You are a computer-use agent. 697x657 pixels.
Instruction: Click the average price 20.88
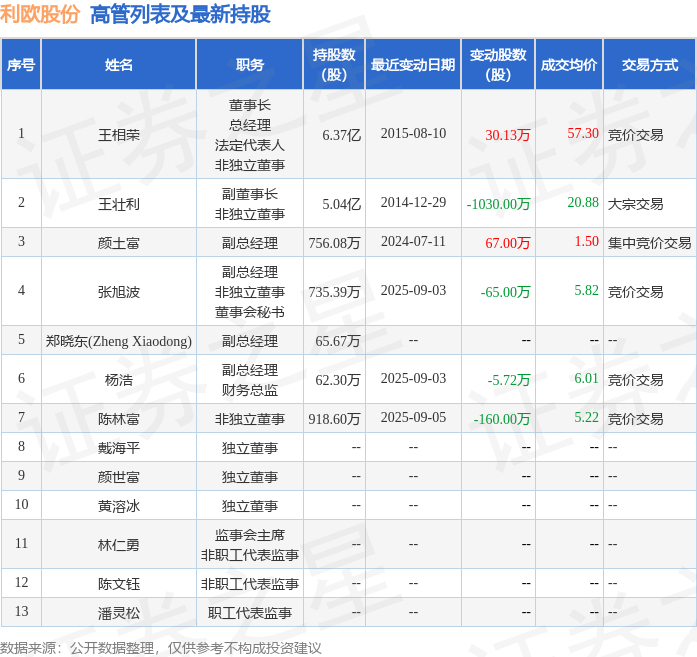583,202
